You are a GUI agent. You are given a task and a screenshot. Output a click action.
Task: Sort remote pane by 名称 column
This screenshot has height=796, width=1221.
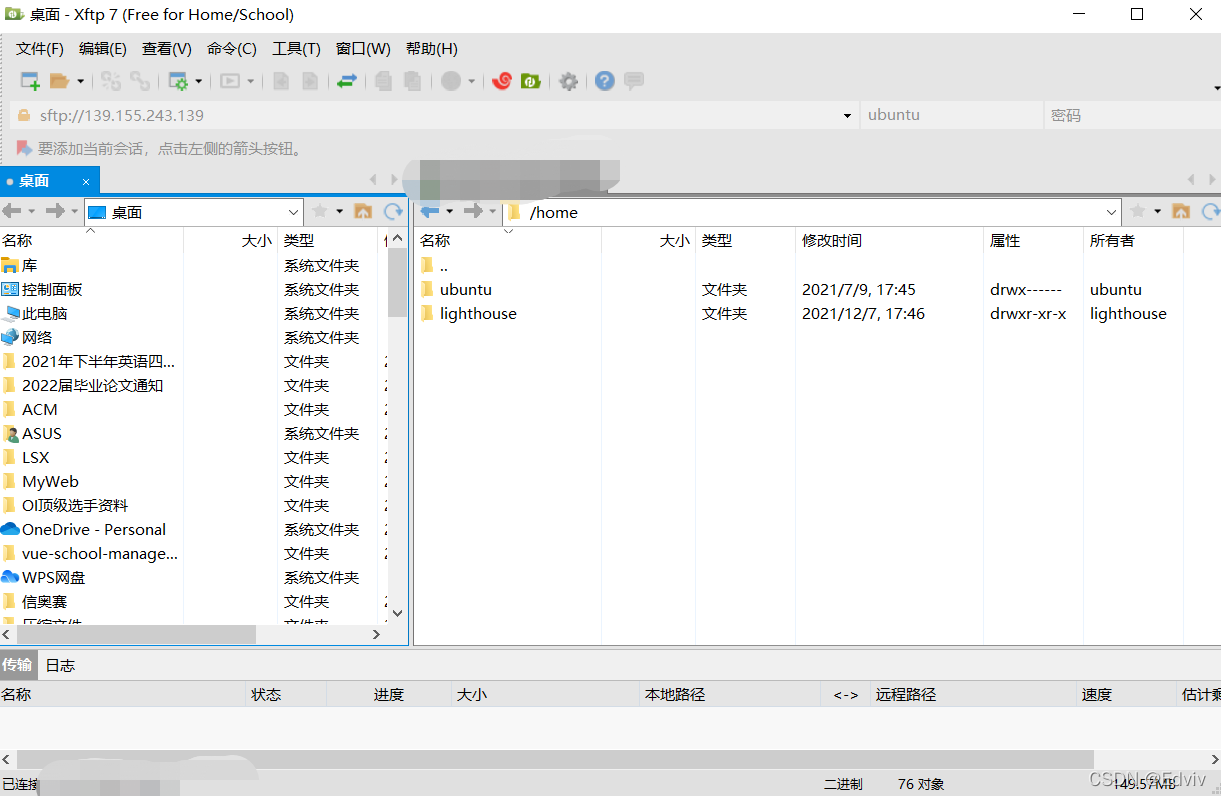pyautogui.click(x=507, y=240)
